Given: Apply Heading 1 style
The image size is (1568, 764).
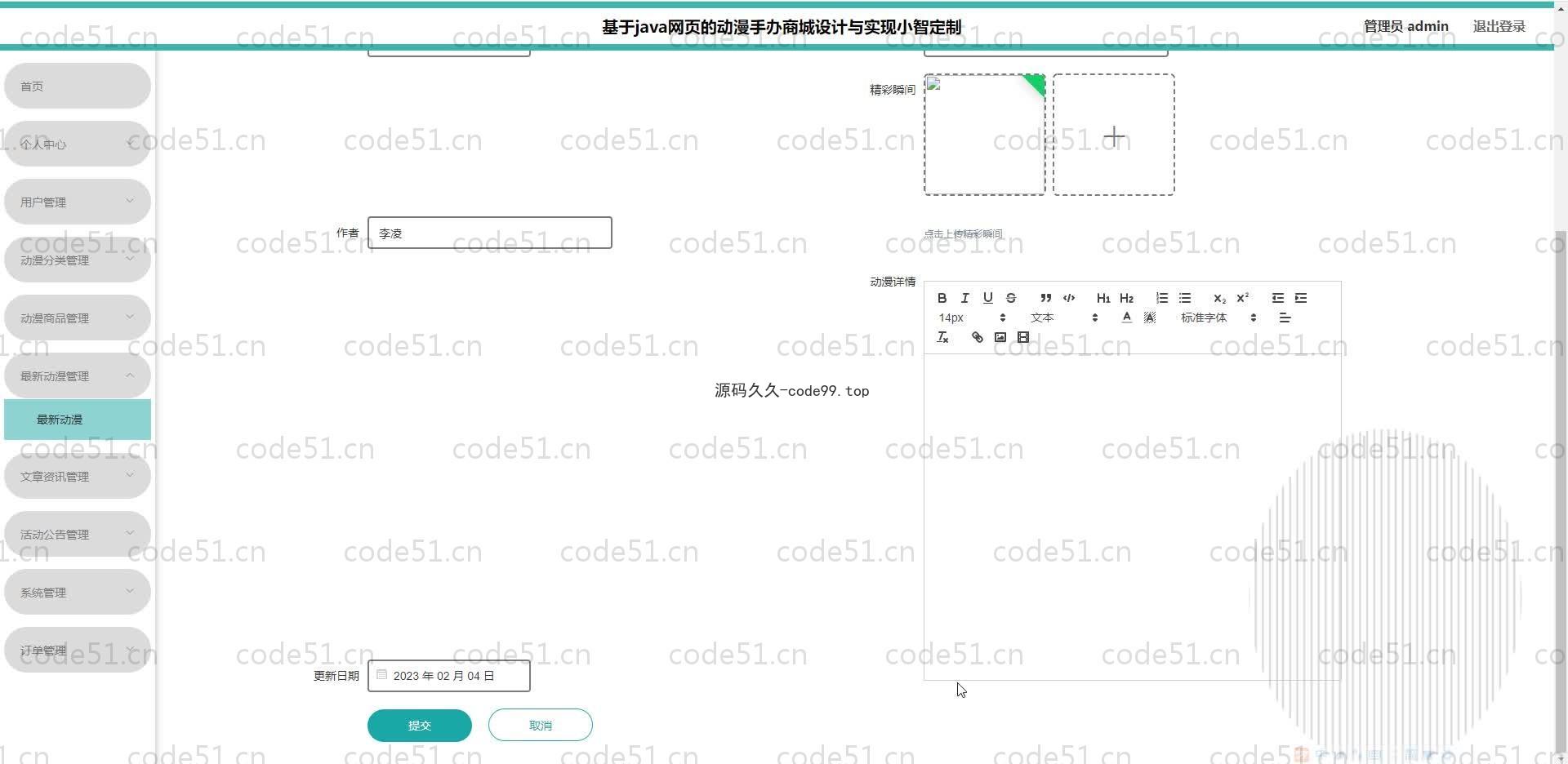Looking at the screenshot, I should coord(1103,298).
